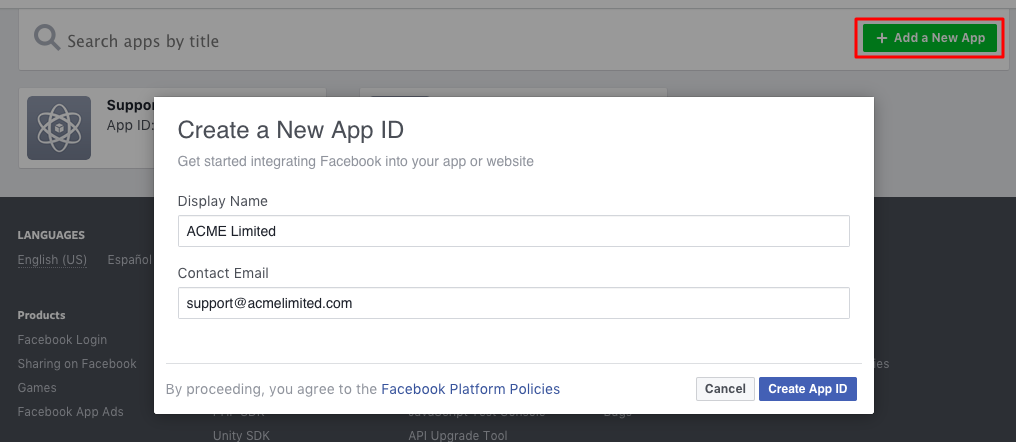Open the atom app icon thumbnail
The width and height of the screenshot is (1016, 442).
click(59, 128)
